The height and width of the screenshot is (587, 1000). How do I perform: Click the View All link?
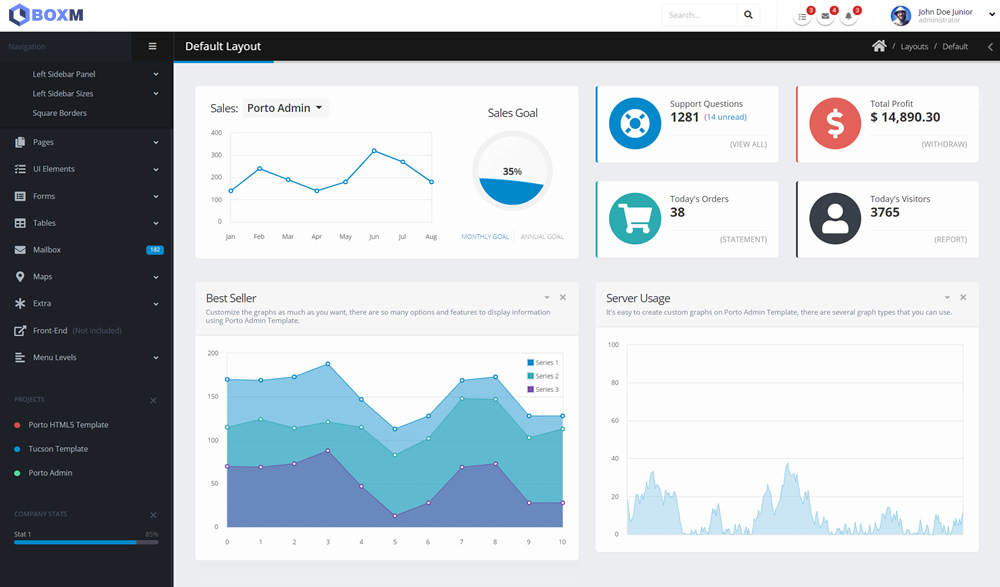[748, 144]
